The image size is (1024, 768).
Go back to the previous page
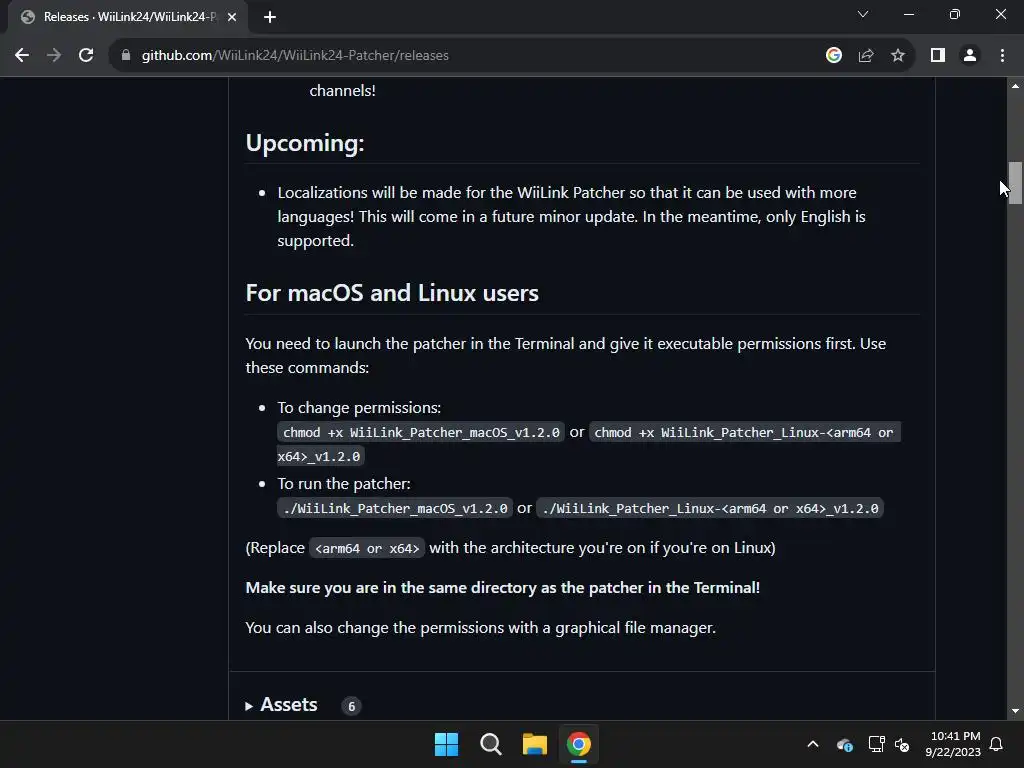click(x=22, y=56)
